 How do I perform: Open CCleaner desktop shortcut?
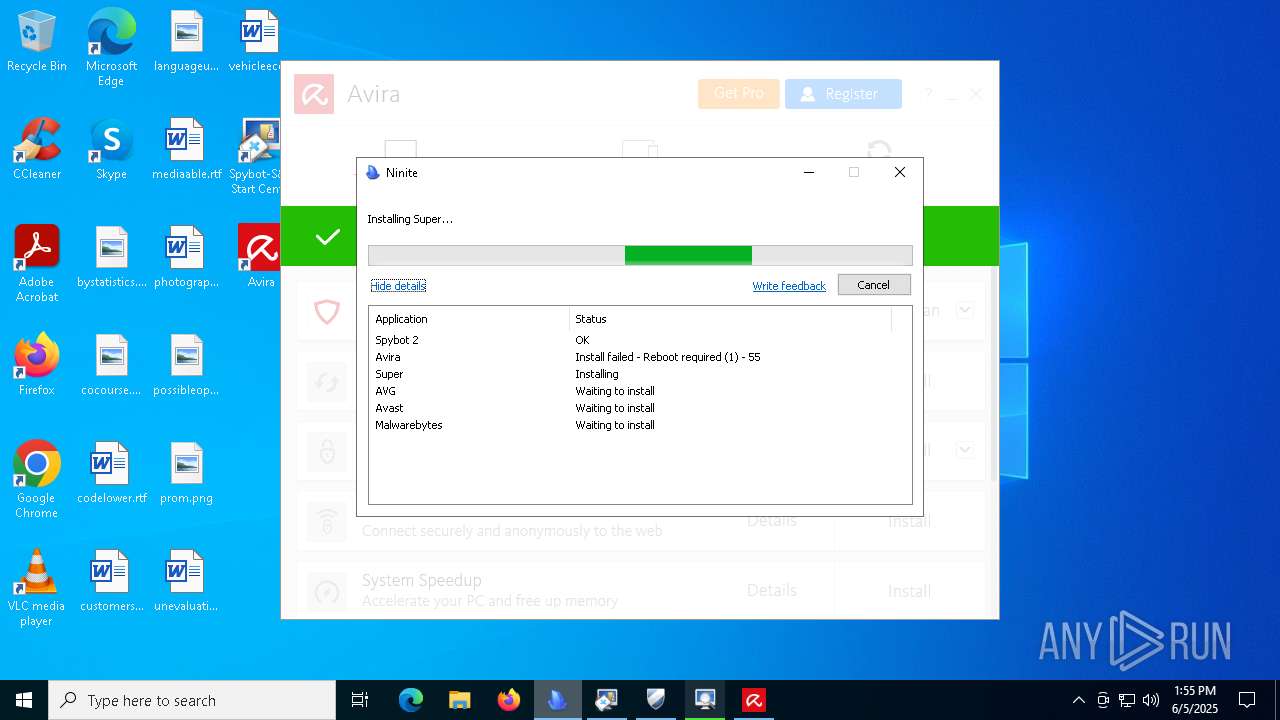coord(37,150)
